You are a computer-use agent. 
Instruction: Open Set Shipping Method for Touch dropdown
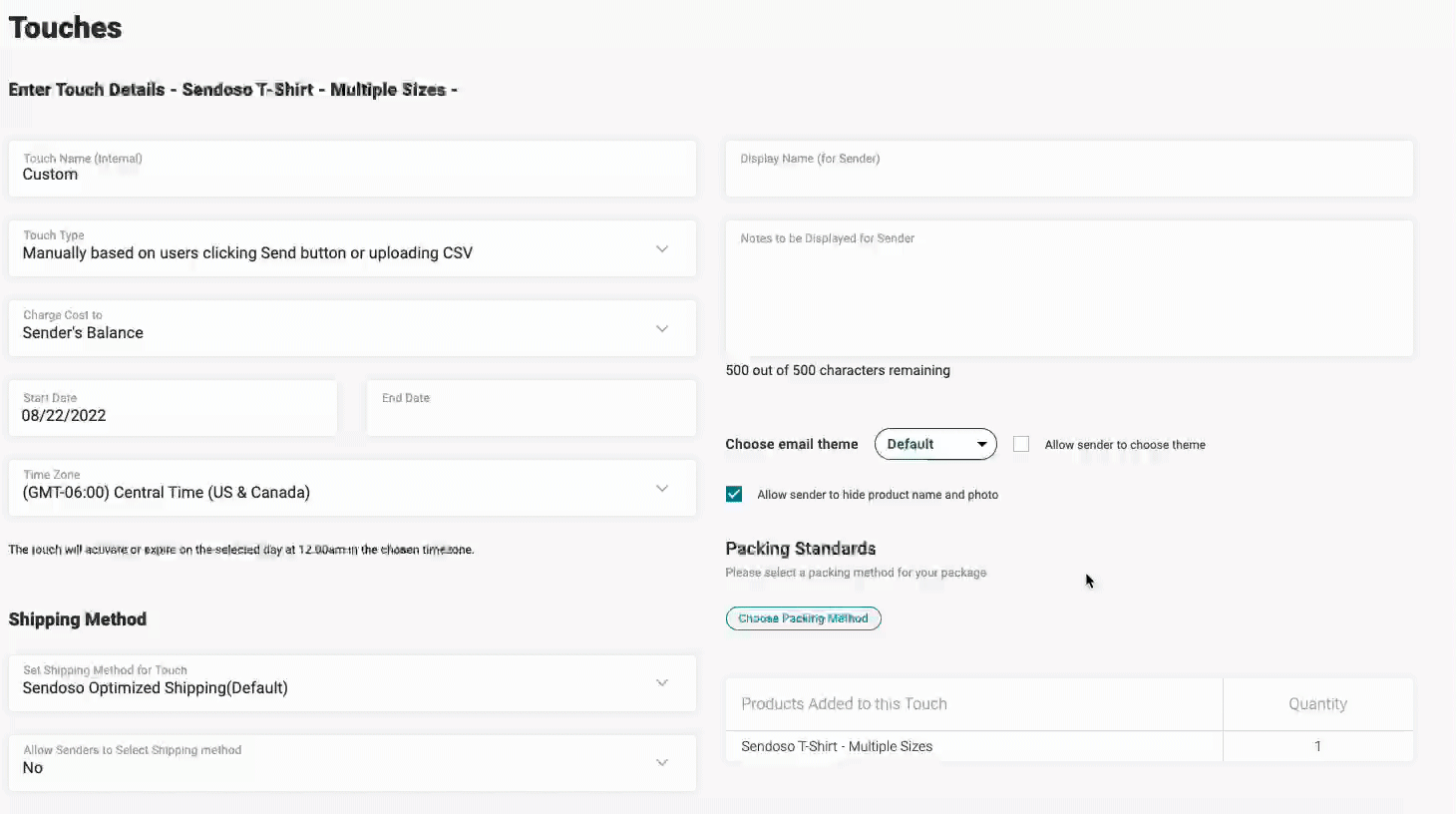[x=352, y=683]
